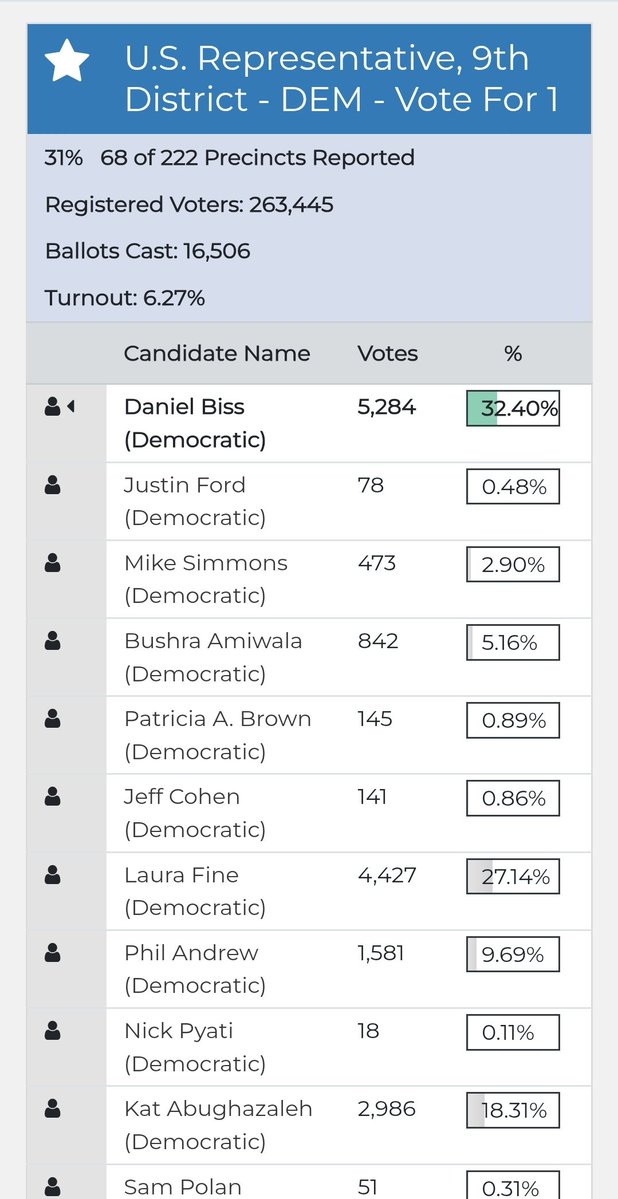Click the person icon beside Nick Pyati
Image resolution: width=618 pixels, height=1199 pixels.
pos(53,1031)
